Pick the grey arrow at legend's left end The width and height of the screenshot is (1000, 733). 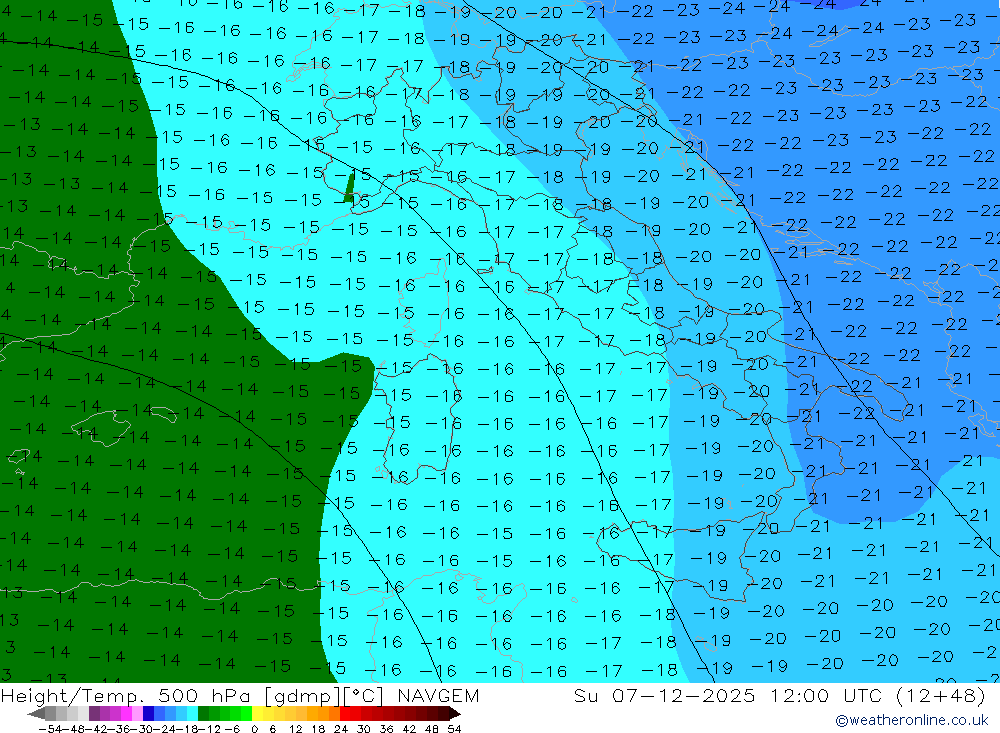pos(36,713)
